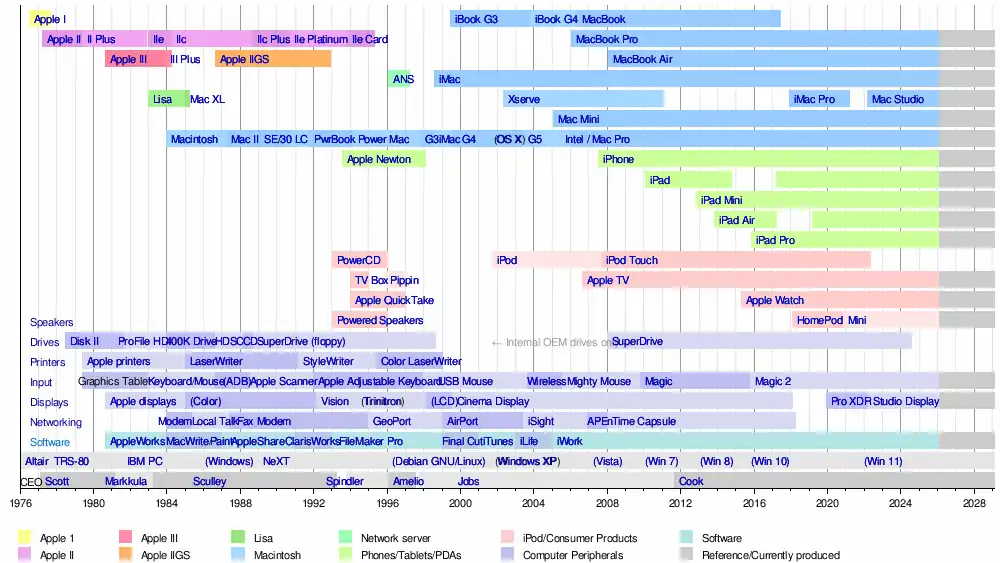Viewport: 1000px width, 563px height.
Task: Click the Jobs CEO label
Action: pos(468,481)
